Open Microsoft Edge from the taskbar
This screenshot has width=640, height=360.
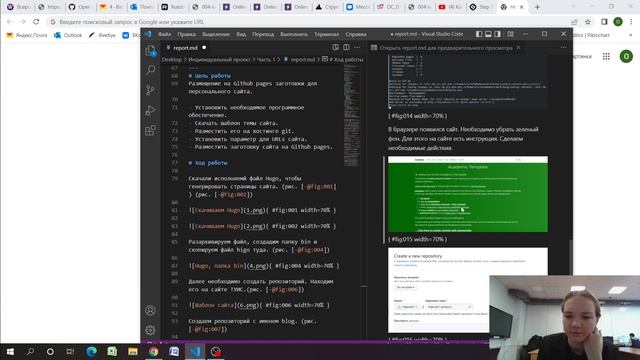(91, 351)
